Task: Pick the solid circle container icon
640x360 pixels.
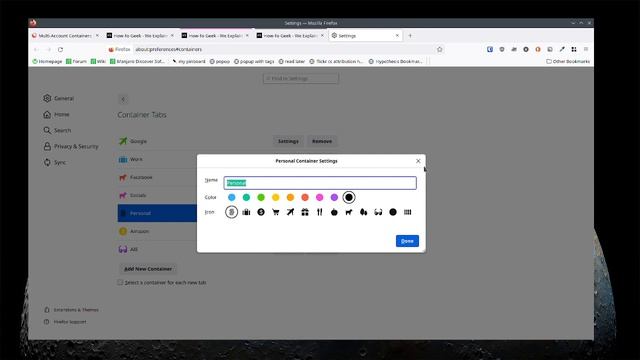Action: pyautogui.click(x=393, y=212)
